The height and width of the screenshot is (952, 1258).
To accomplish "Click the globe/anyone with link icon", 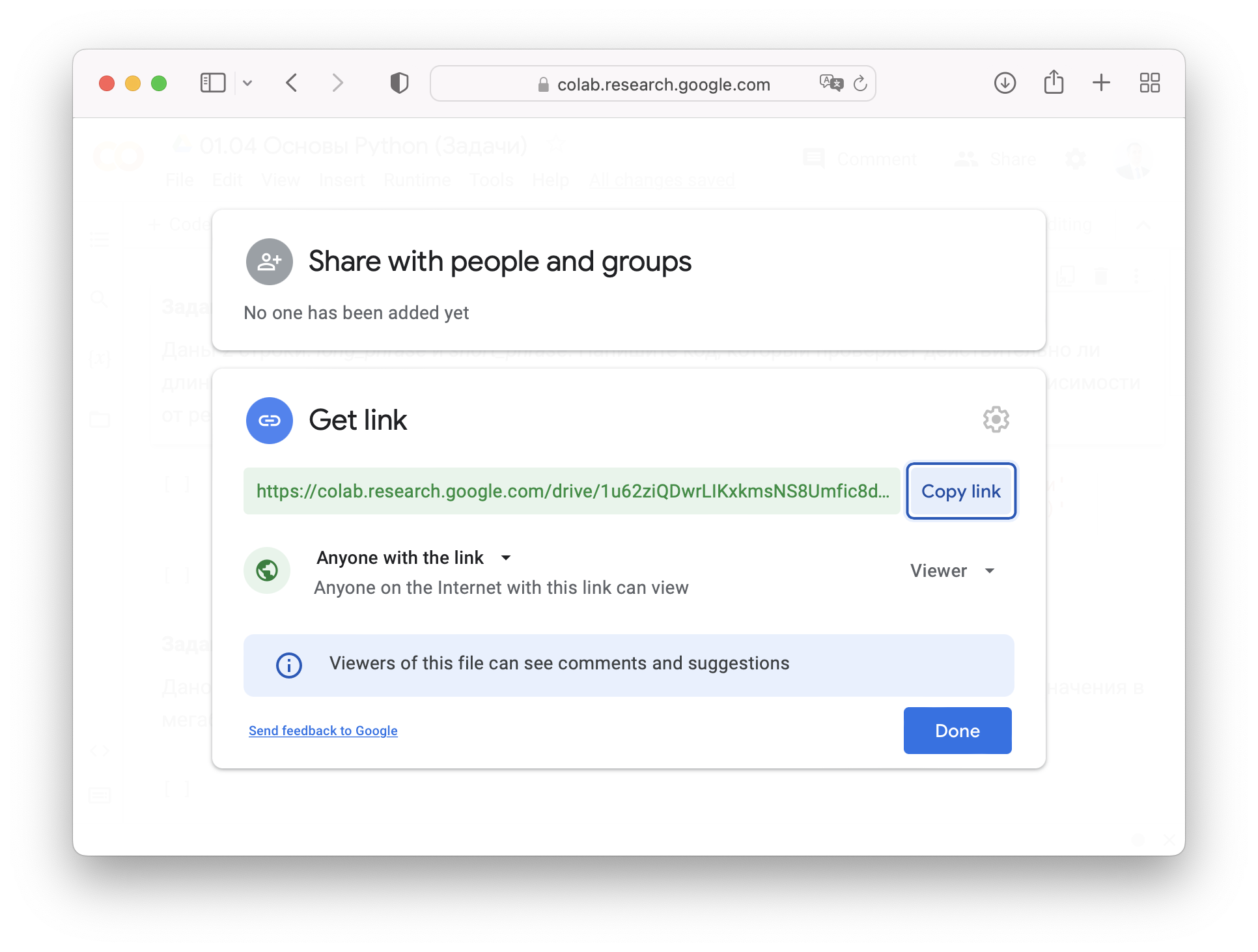I will tap(266, 570).
